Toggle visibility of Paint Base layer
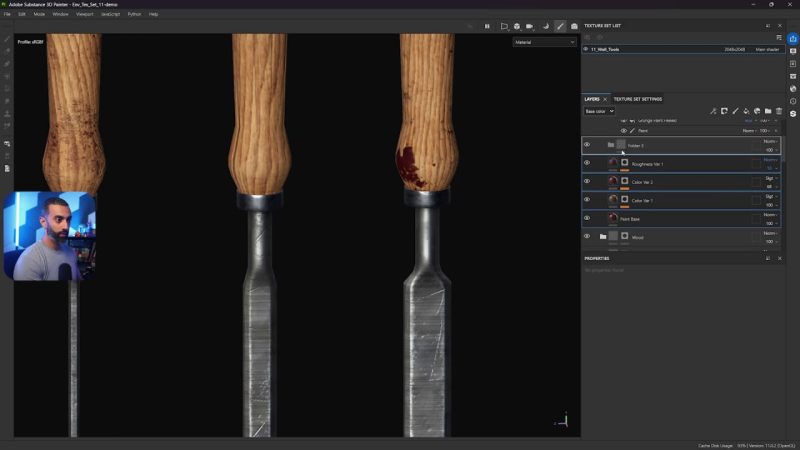Image resolution: width=800 pixels, height=450 pixels. pyautogui.click(x=587, y=218)
